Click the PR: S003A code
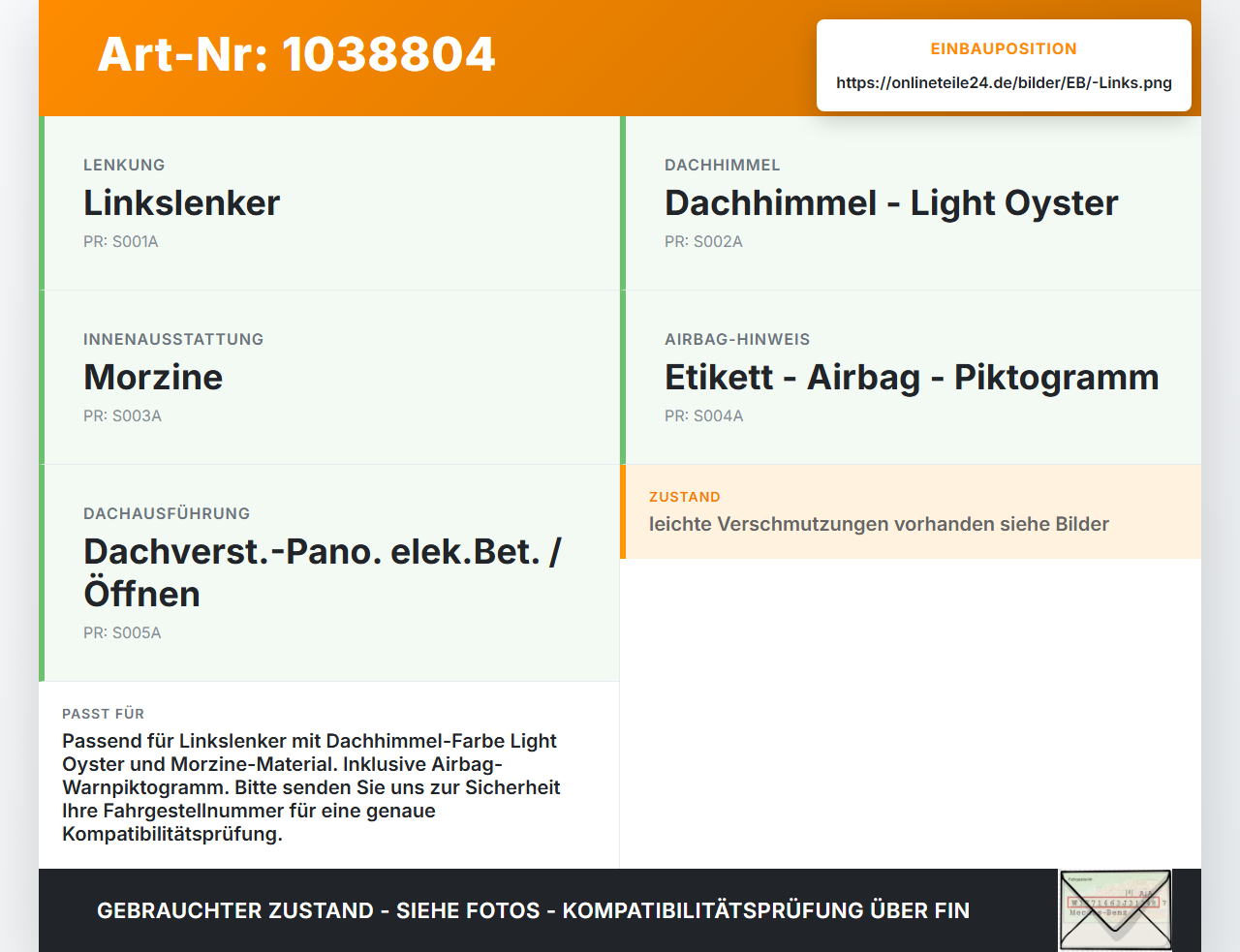 click(x=122, y=415)
